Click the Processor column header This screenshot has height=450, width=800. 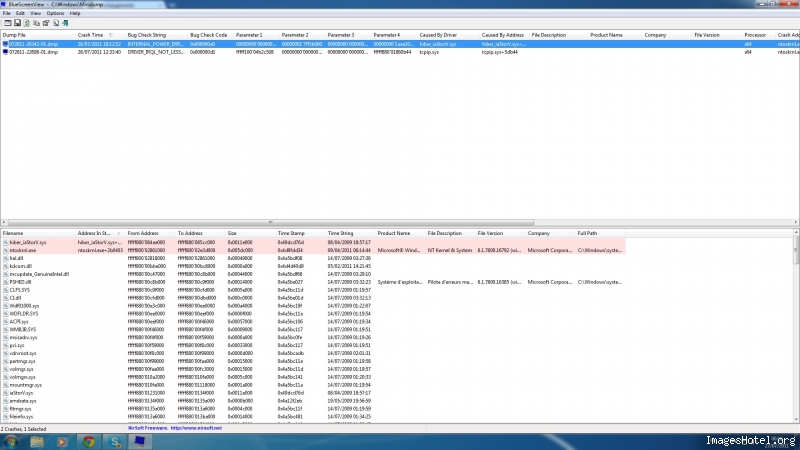click(x=759, y=35)
